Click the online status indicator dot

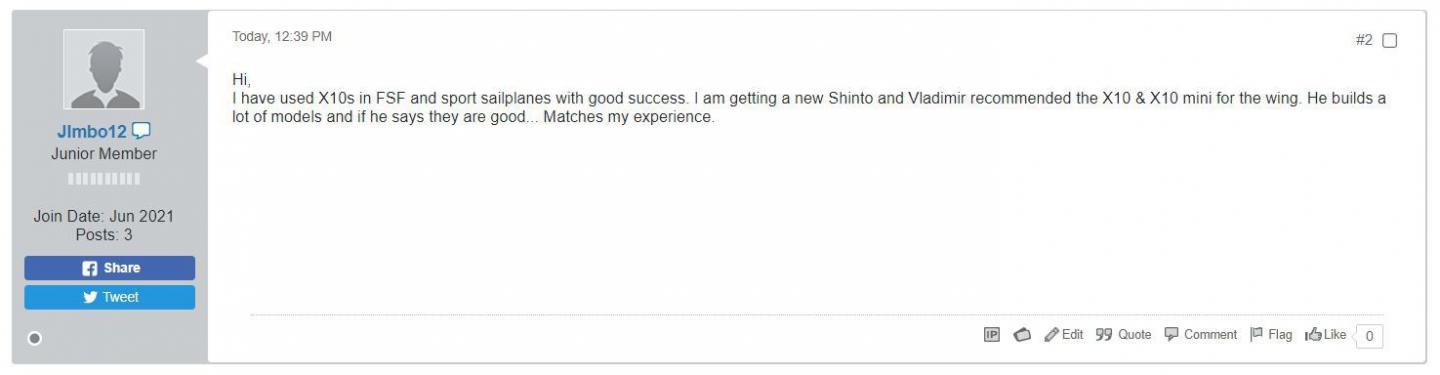tap(35, 338)
